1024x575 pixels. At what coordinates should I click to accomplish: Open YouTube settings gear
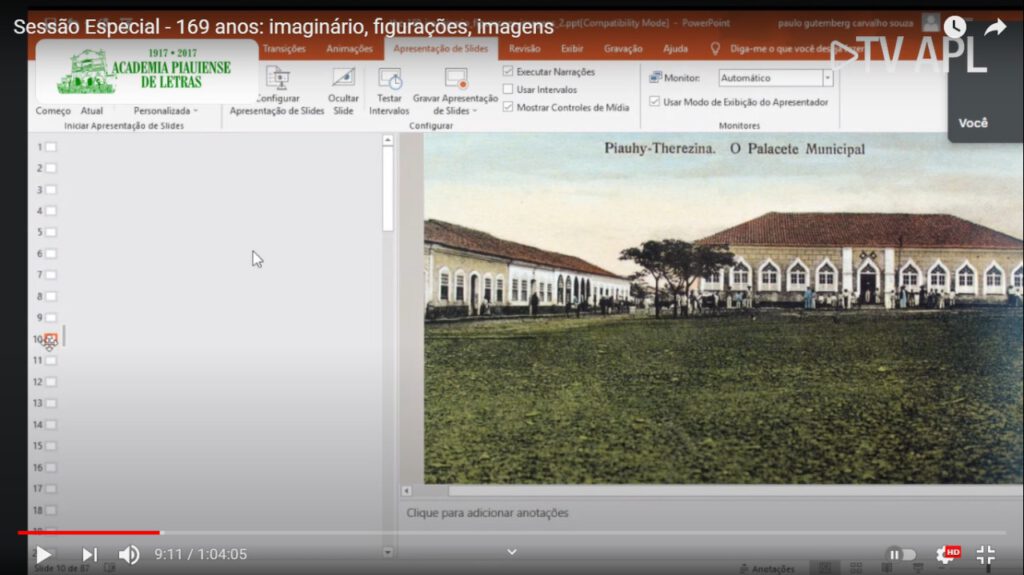[946, 555]
